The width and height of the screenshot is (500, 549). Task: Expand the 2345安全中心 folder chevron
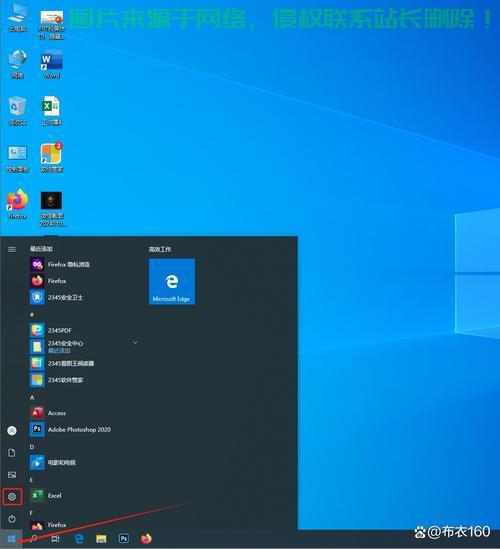point(135,342)
